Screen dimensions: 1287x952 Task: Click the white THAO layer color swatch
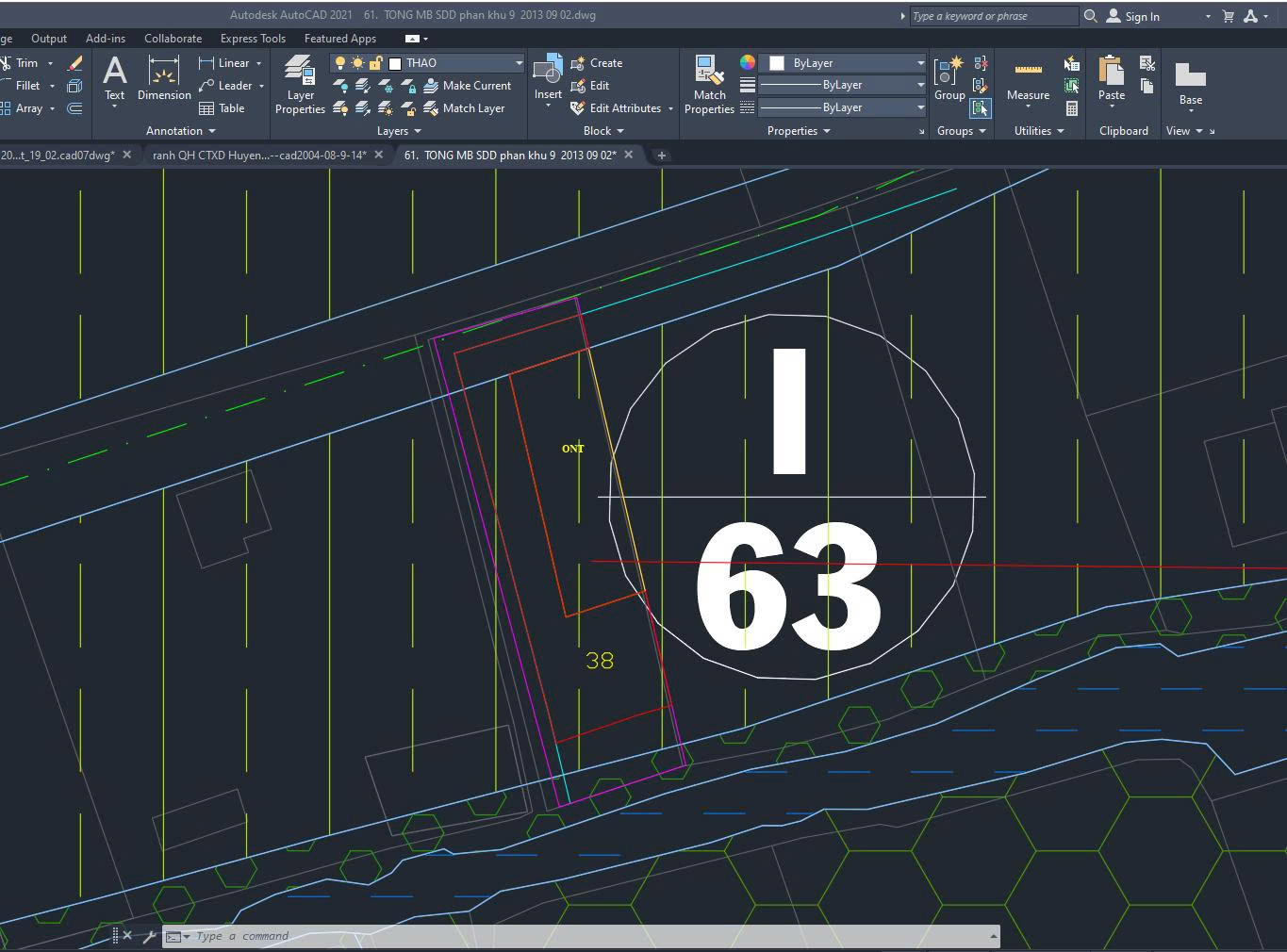pyautogui.click(x=395, y=63)
